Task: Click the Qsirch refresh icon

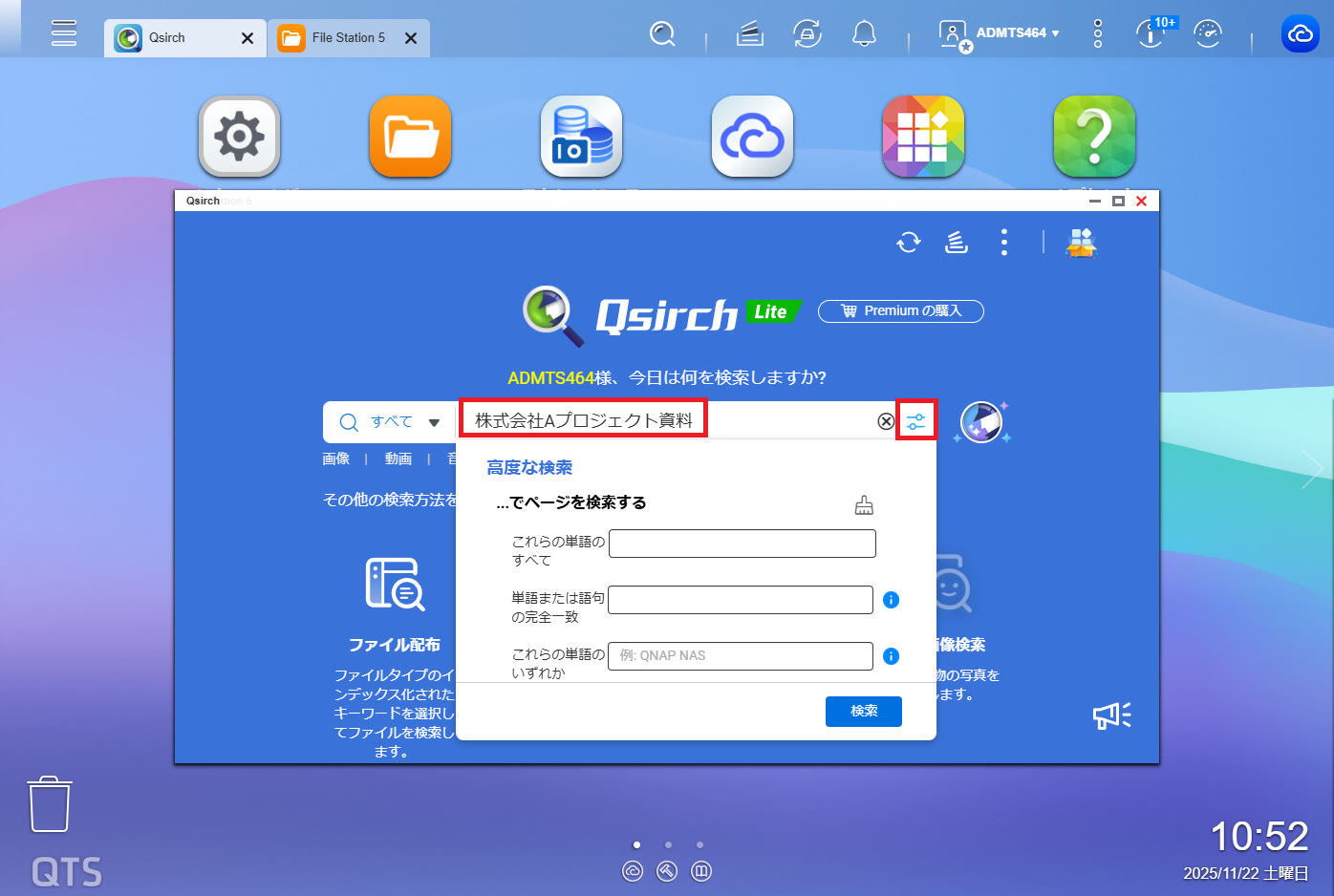Action: coord(908,243)
